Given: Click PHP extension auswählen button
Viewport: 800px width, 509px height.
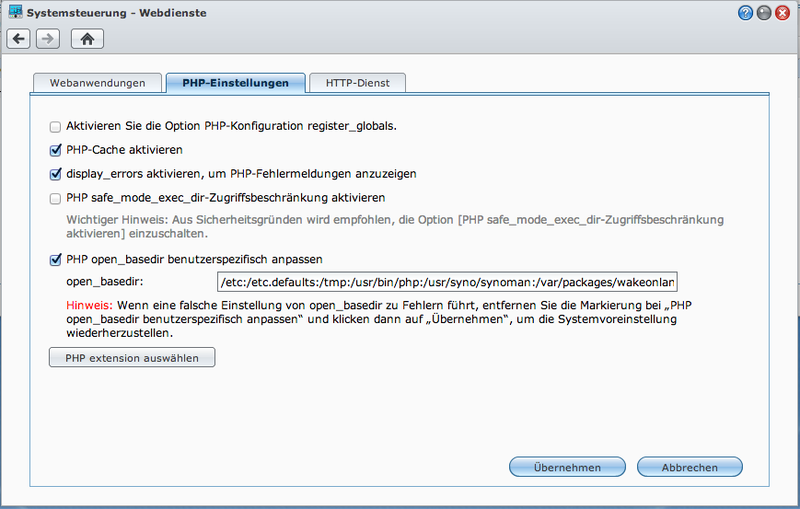Looking at the screenshot, I should point(132,357).
